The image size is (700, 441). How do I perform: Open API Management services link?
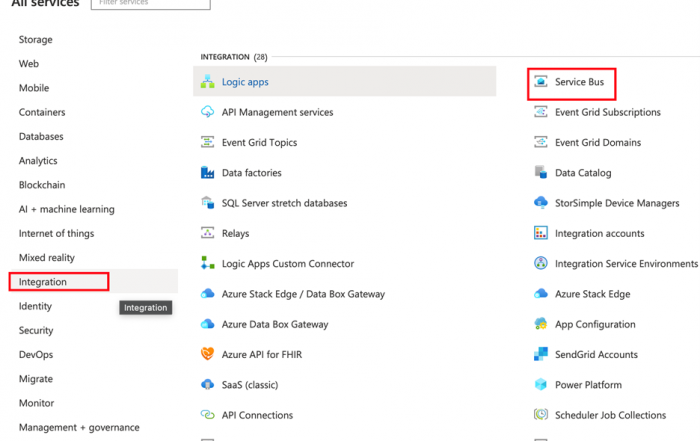click(x=277, y=112)
